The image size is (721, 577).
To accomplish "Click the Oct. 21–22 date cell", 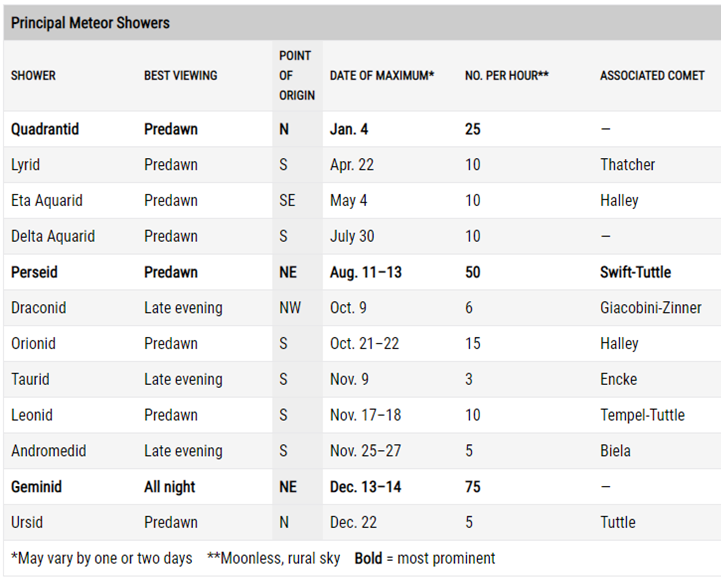I will pyautogui.click(x=365, y=343).
